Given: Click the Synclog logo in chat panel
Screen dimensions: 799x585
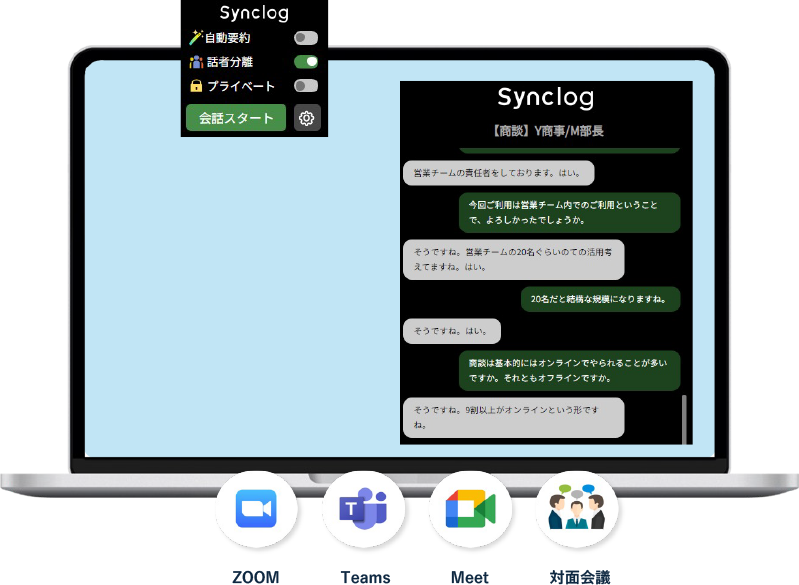Looking at the screenshot, I should (546, 97).
